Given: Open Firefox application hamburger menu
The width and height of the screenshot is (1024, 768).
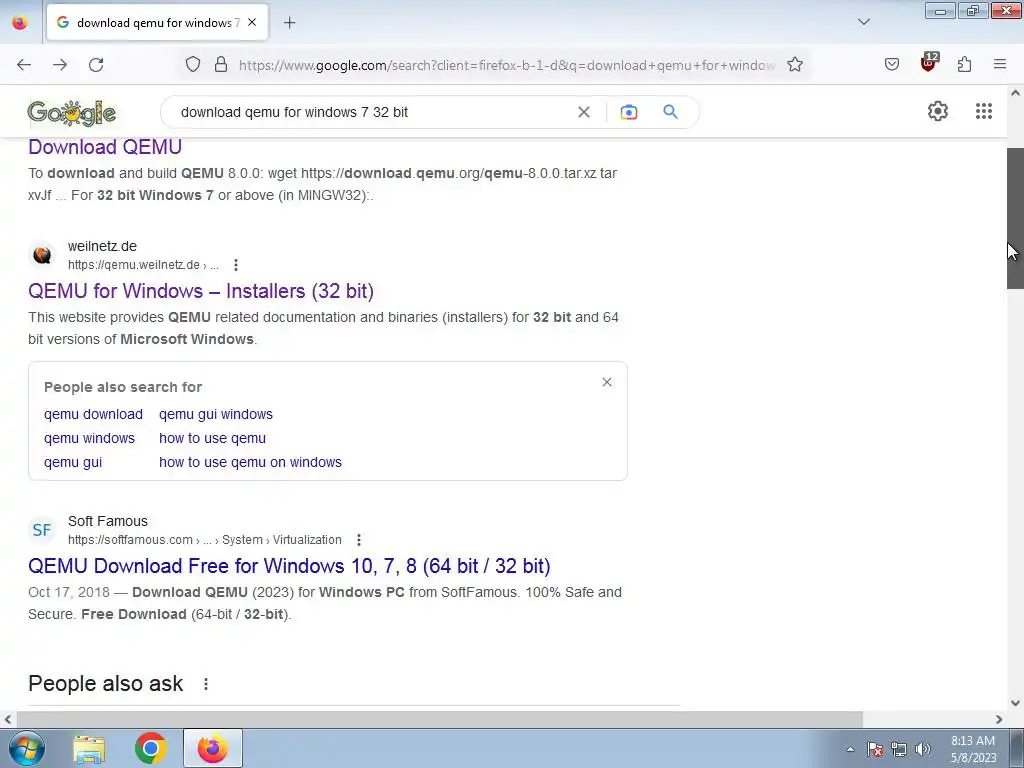Looking at the screenshot, I should click(1000, 65).
